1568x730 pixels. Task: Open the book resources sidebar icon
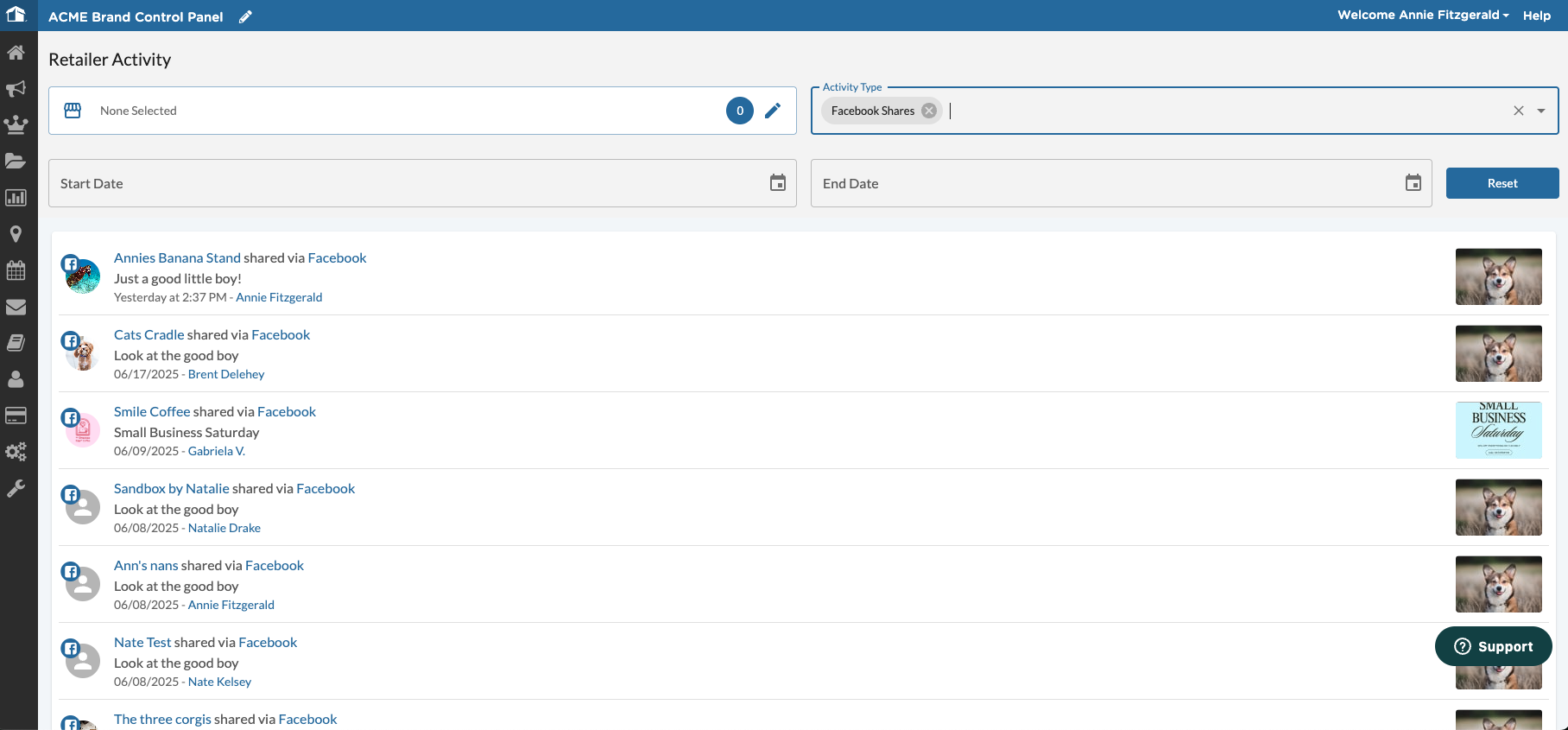tap(16, 343)
